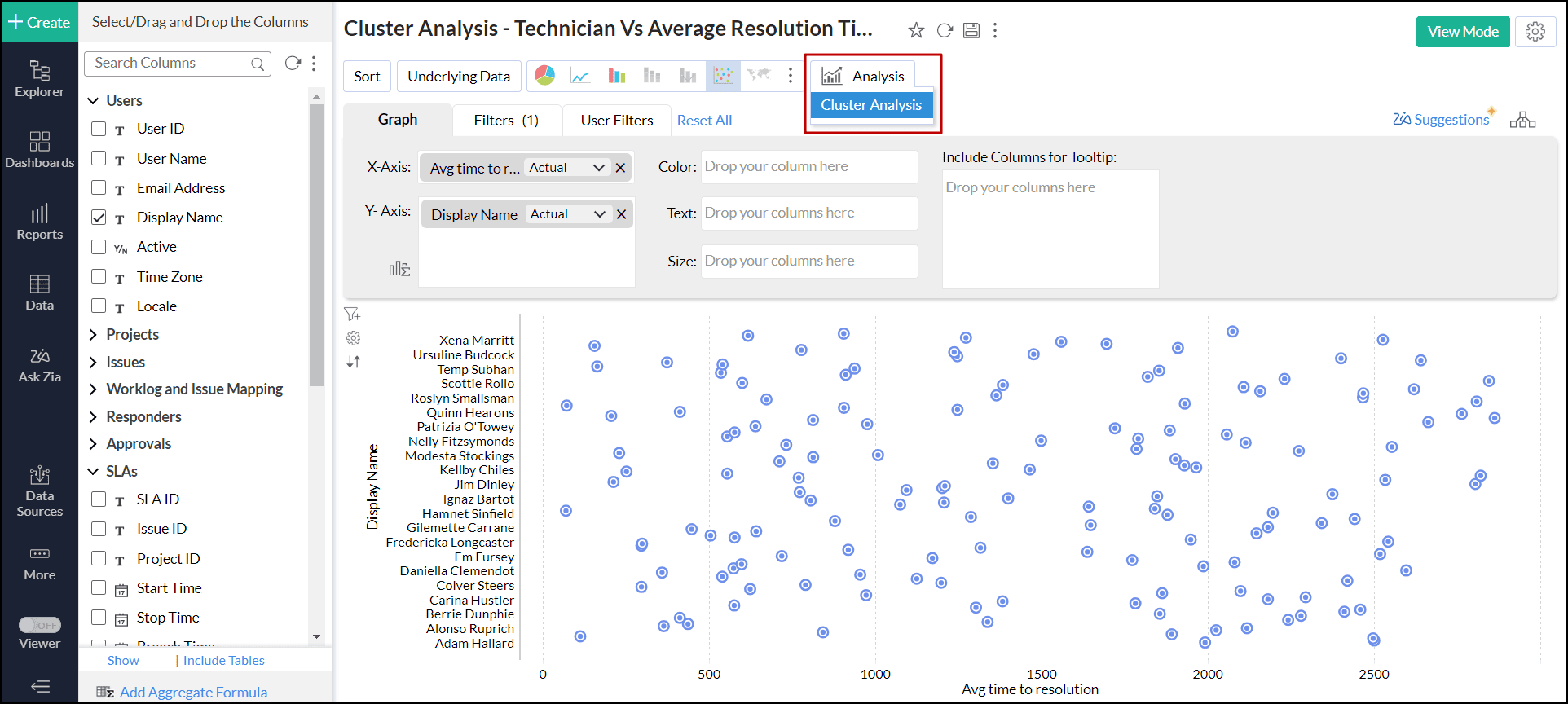The width and height of the screenshot is (1568, 704).
Task: Click the Search Columns input field
Action: [x=170, y=64]
